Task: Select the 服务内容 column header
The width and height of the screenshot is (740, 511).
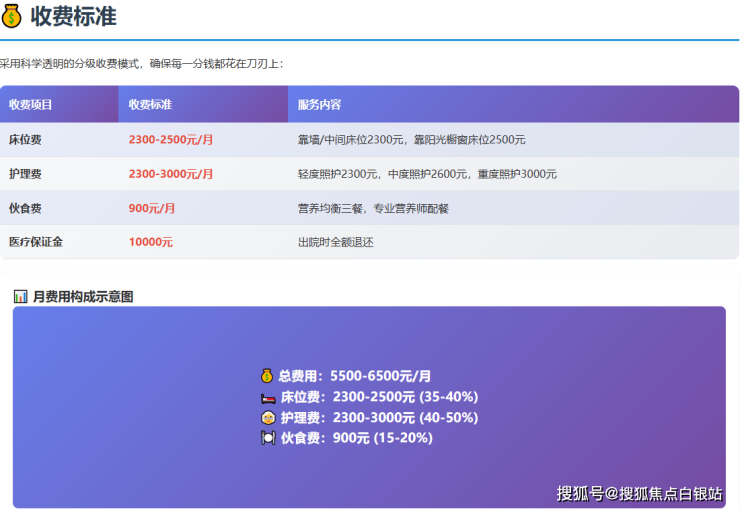Action: point(319,104)
